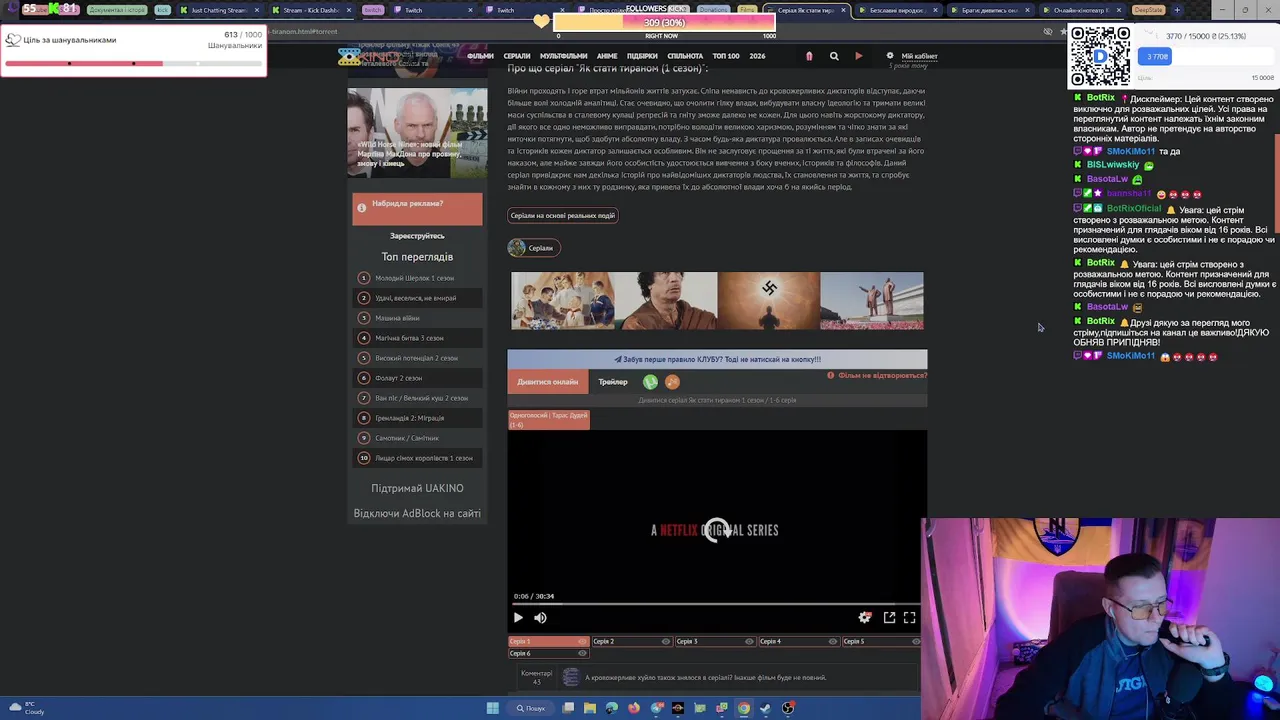Mute the video player volume

tap(540, 618)
